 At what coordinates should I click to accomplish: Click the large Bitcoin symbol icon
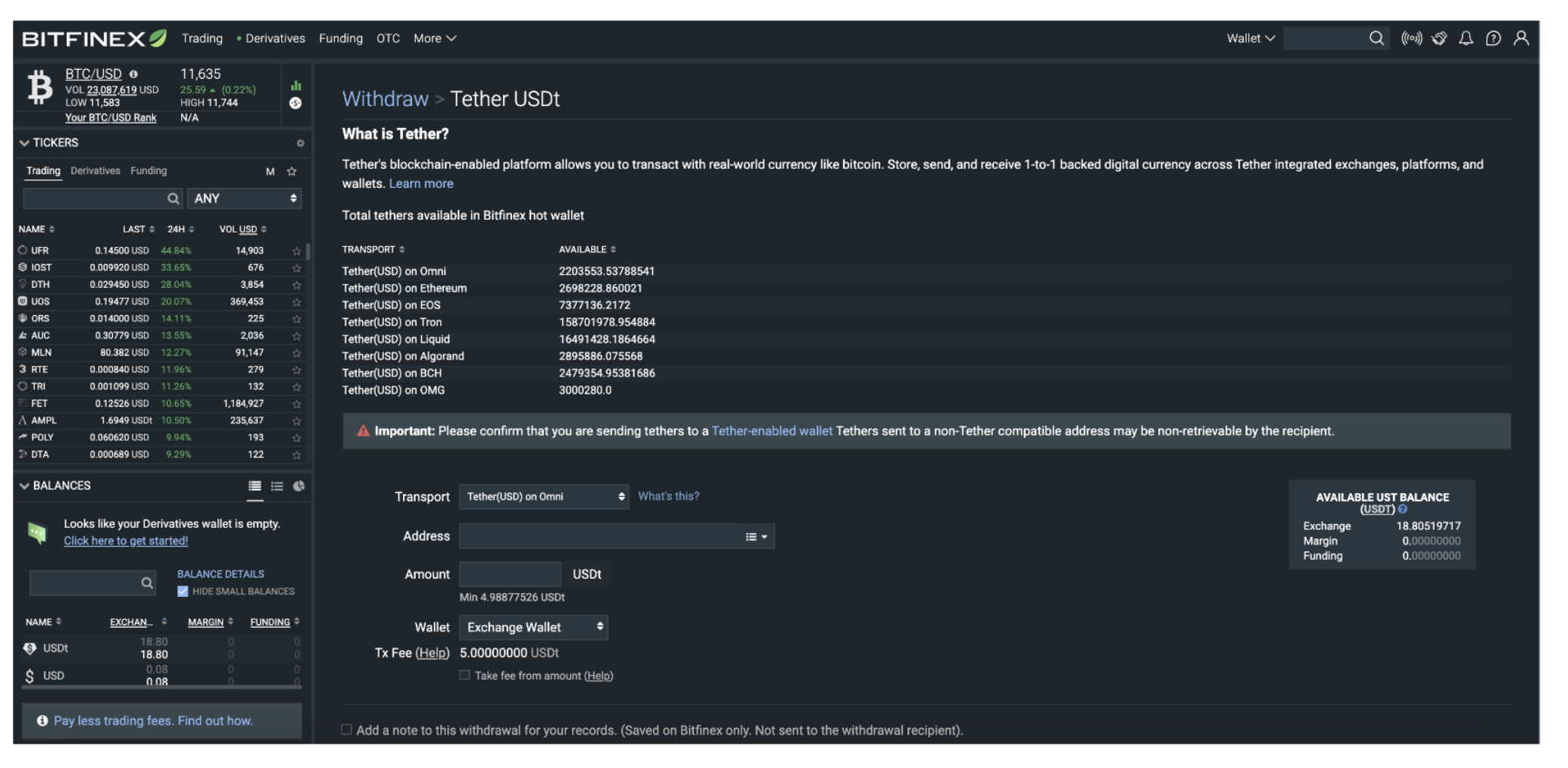click(40, 86)
